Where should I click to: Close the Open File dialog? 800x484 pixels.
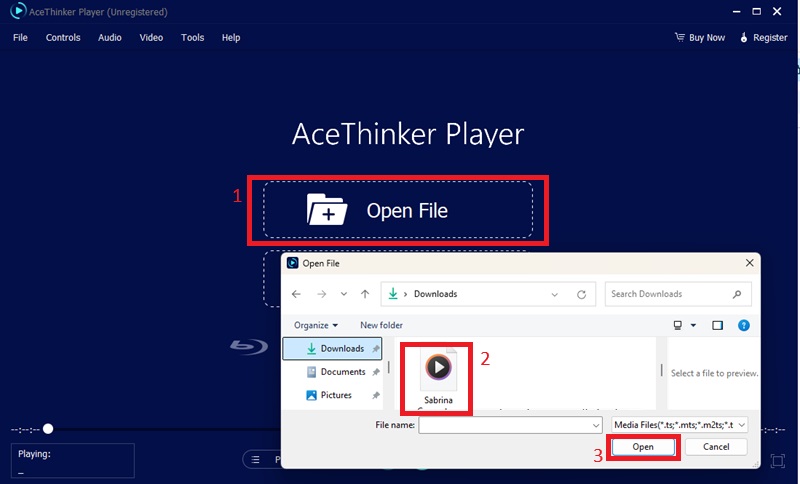click(749, 263)
